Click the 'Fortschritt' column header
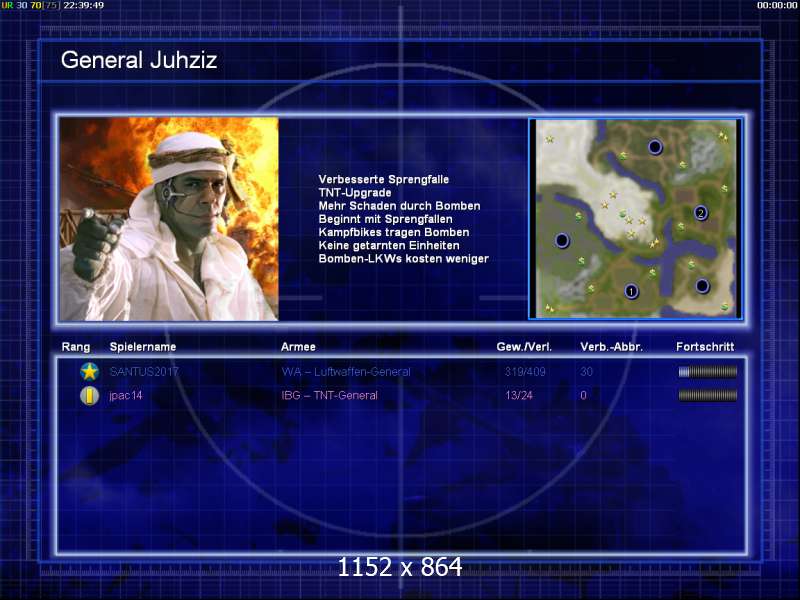The height and width of the screenshot is (600, 800). [705, 347]
